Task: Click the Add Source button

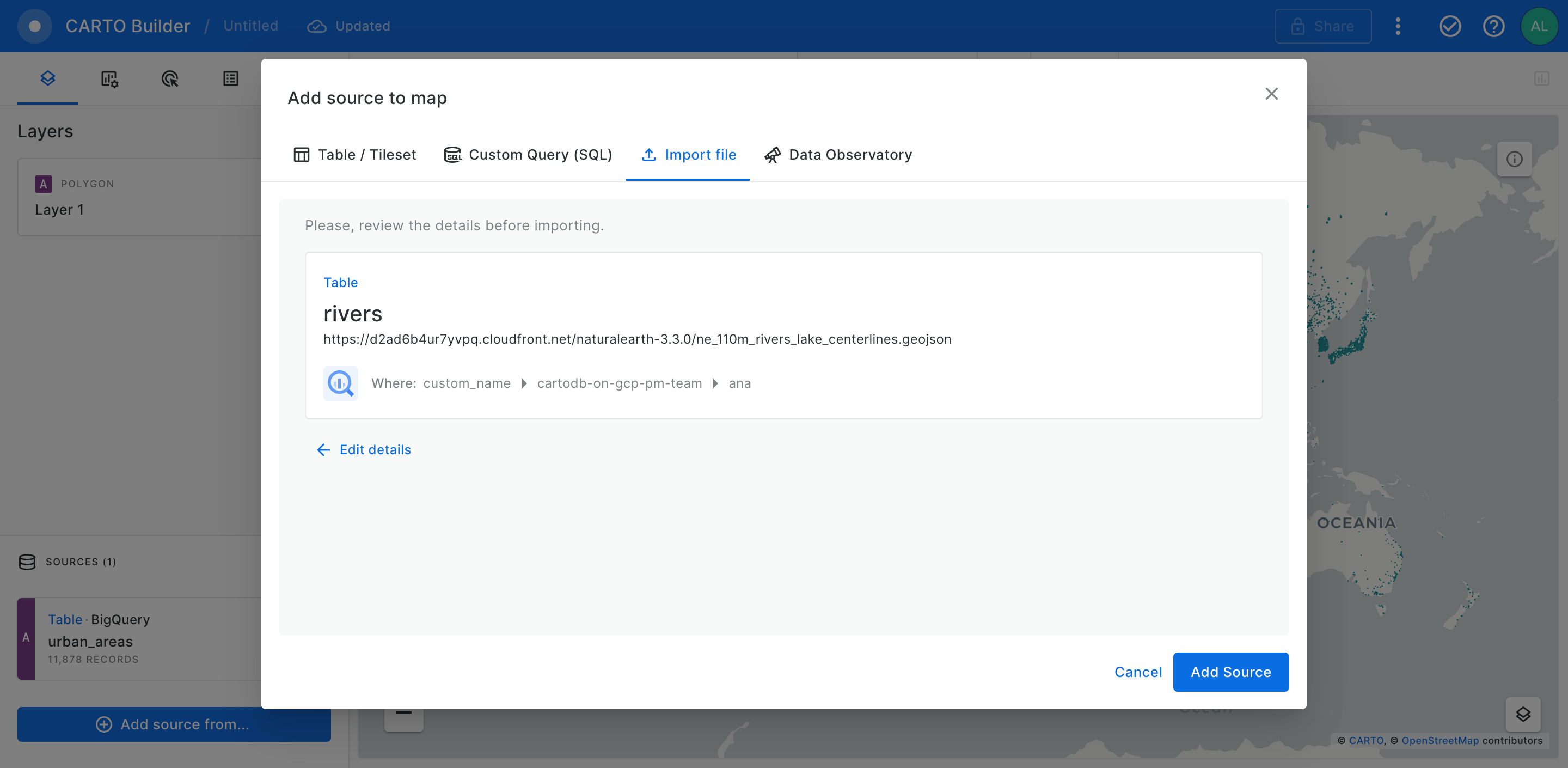Action: pyautogui.click(x=1230, y=672)
